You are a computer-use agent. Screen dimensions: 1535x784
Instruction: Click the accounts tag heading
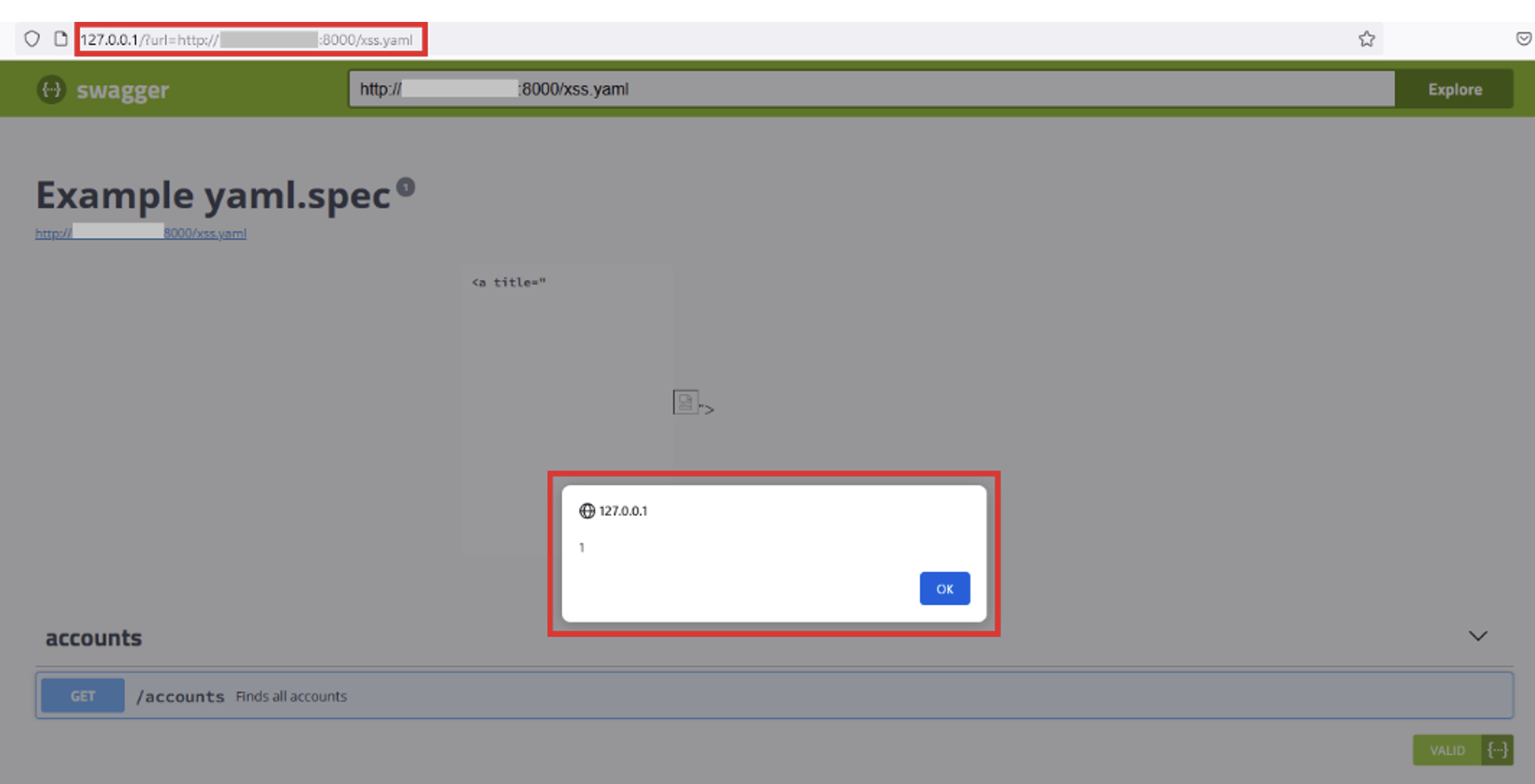click(x=94, y=638)
